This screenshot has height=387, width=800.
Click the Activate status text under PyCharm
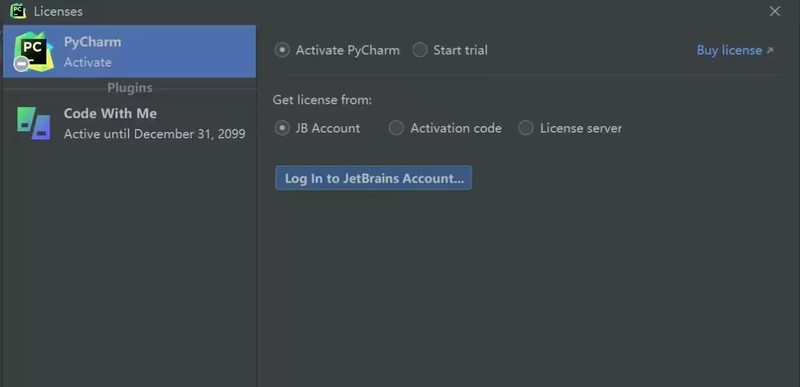click(x=88, y=62)
